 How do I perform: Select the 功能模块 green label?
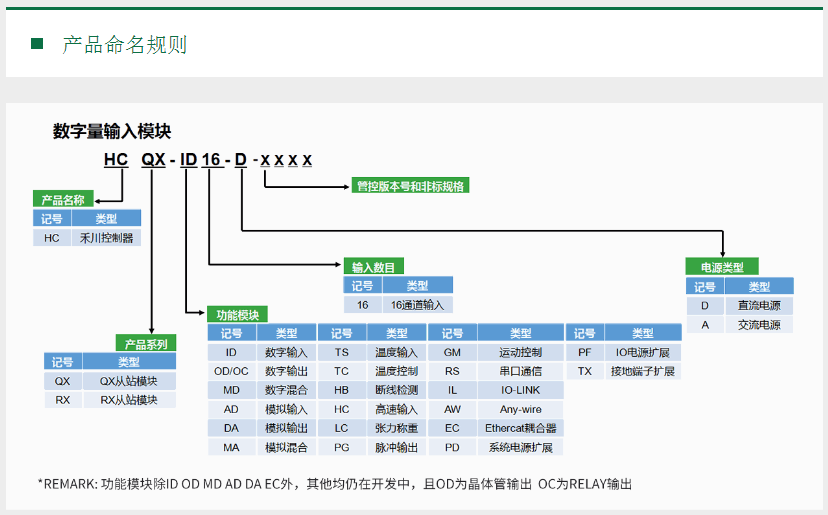point(238,315)
